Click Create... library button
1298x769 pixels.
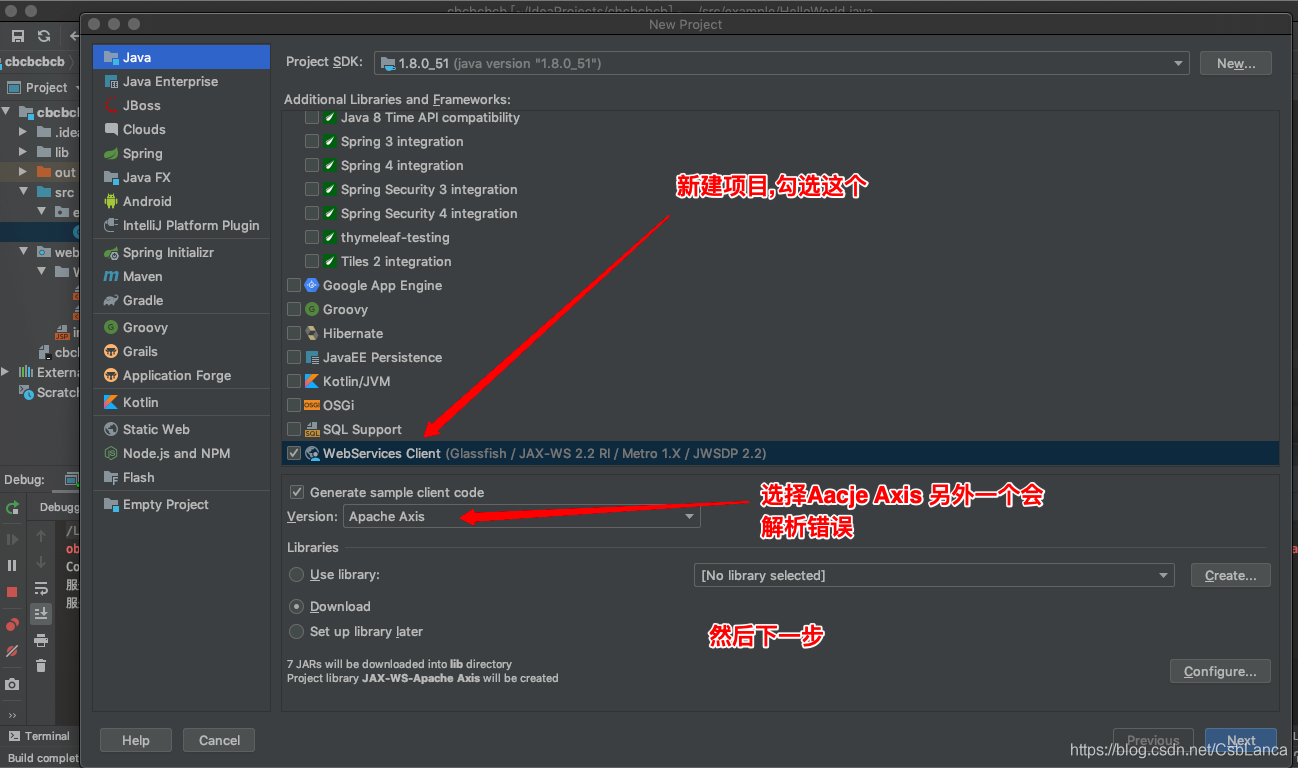(x=1231, y=575)
